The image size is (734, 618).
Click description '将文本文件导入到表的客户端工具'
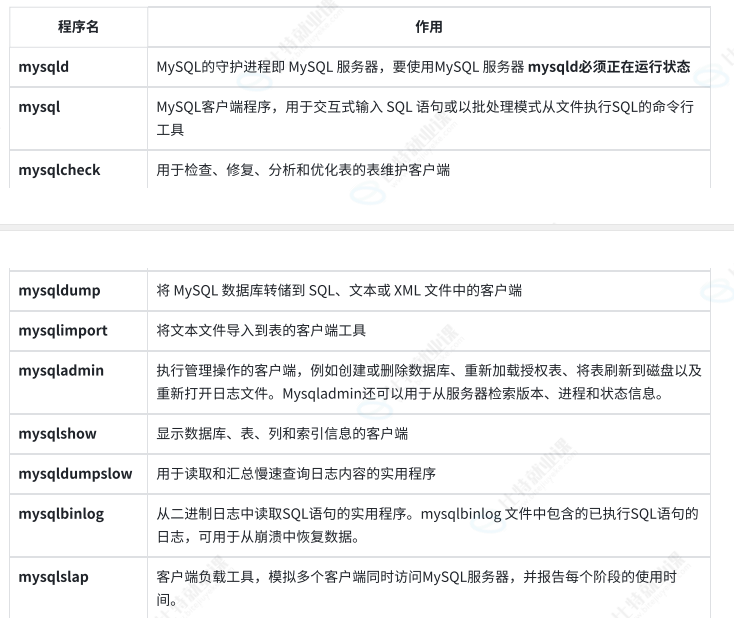coord(261,331)
